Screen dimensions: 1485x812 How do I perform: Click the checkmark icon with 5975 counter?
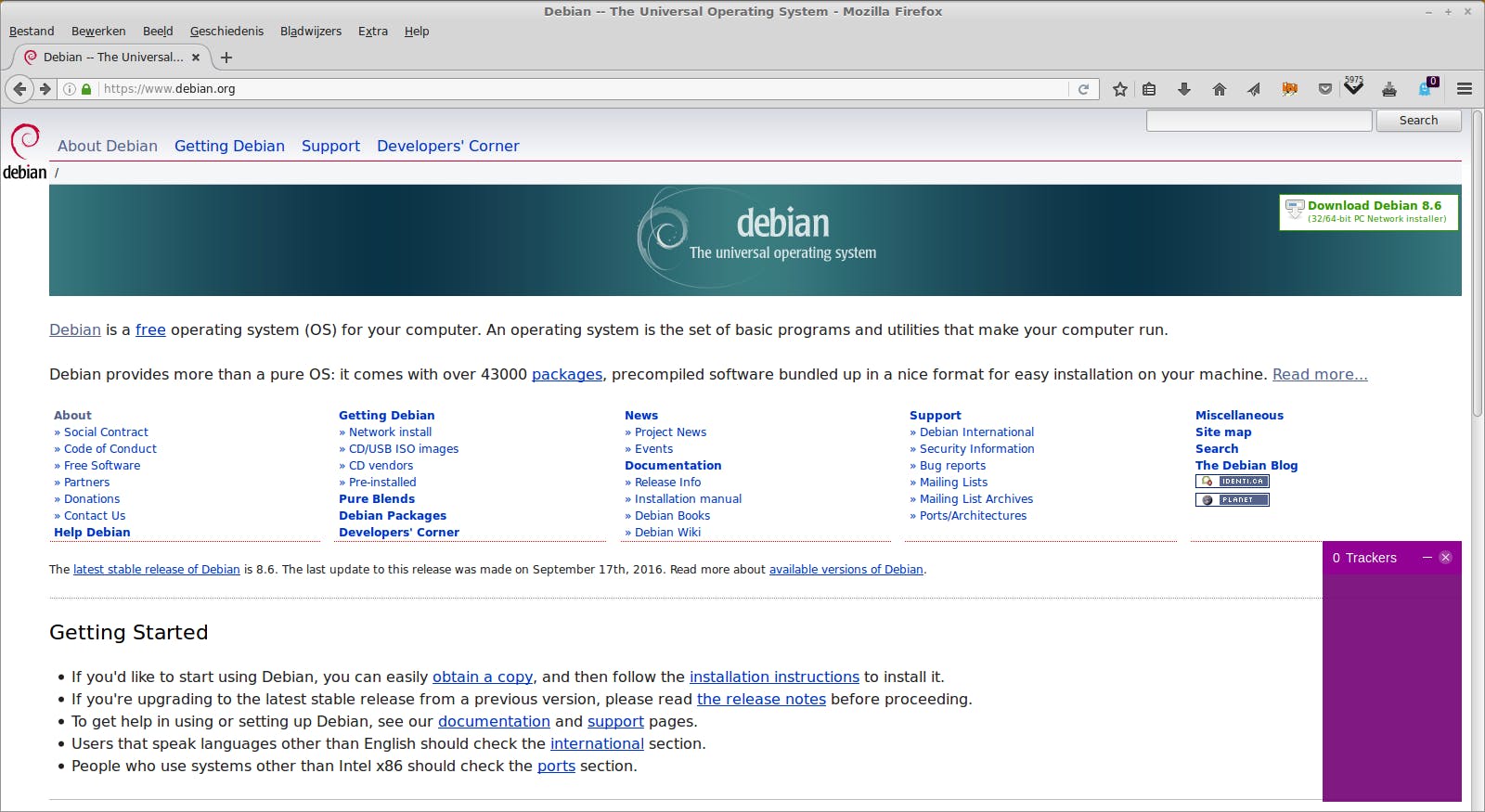point(1354,86)
